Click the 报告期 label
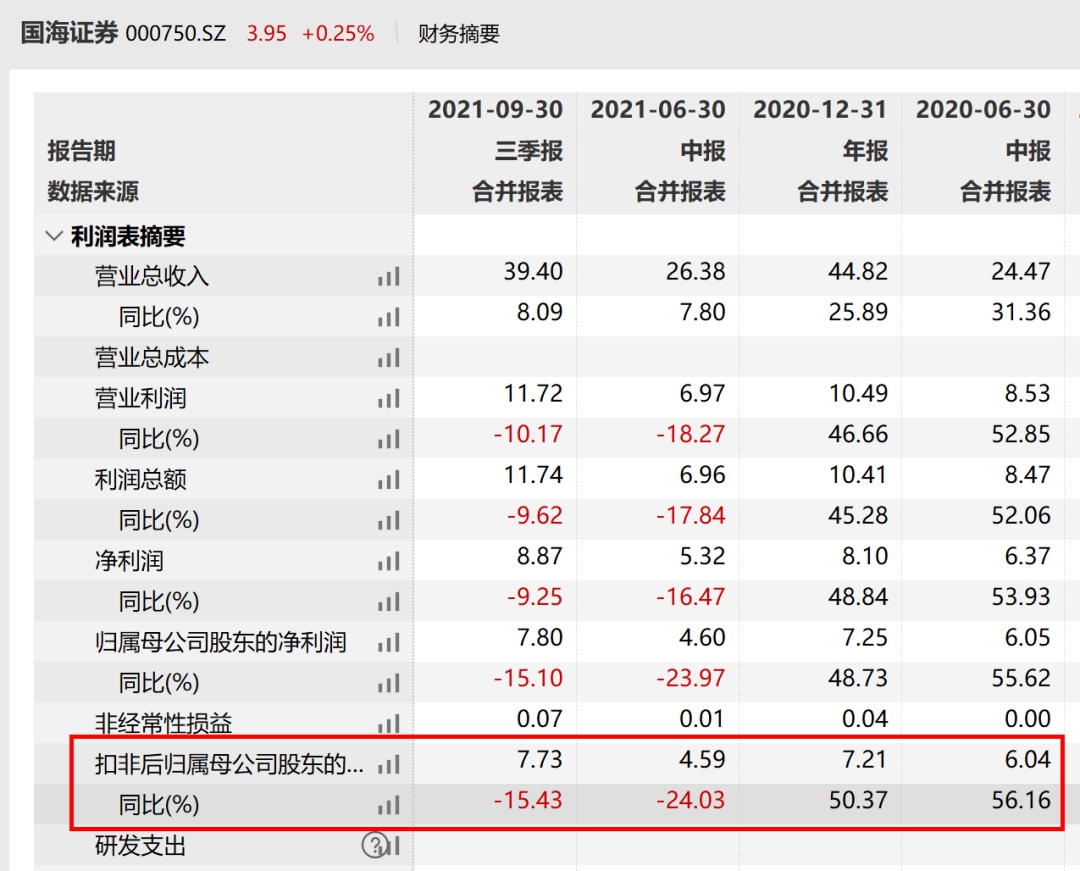1080x871 pixels. (x=81, y=151)
